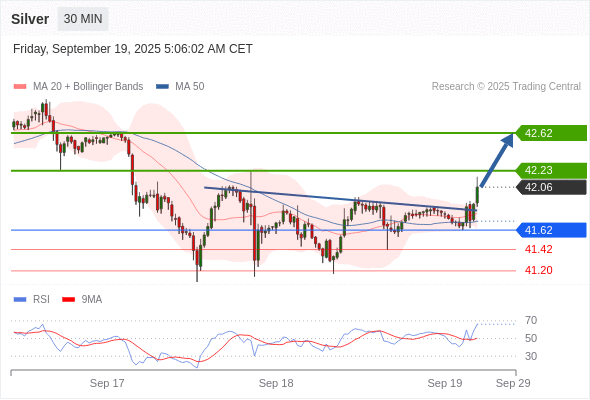The image size is (590, 400).
Task: Click the Silver chart title
Action: point(30,19)
